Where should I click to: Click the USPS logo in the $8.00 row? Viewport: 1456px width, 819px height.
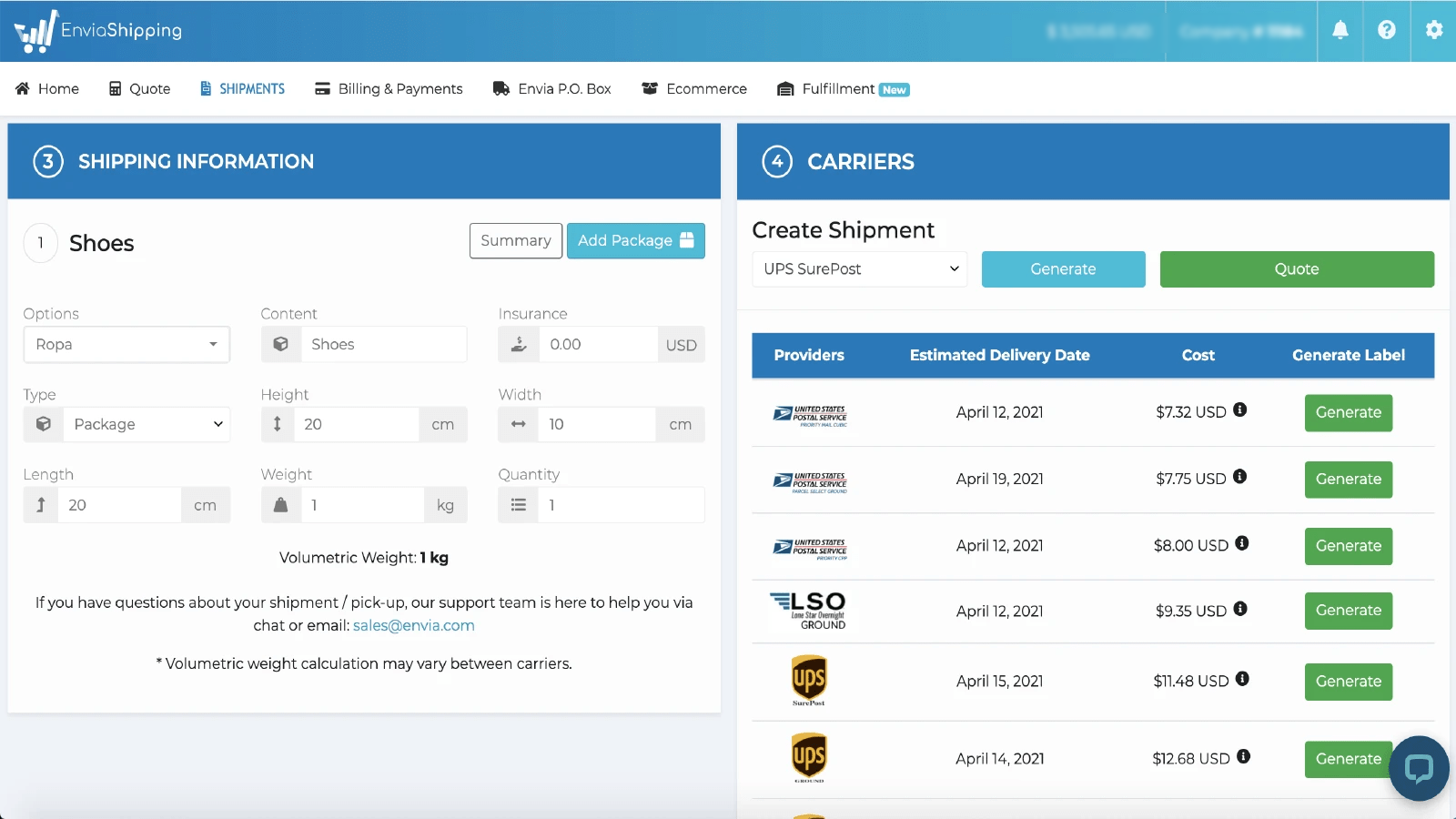pyautogui.click(x=810, y=549)
